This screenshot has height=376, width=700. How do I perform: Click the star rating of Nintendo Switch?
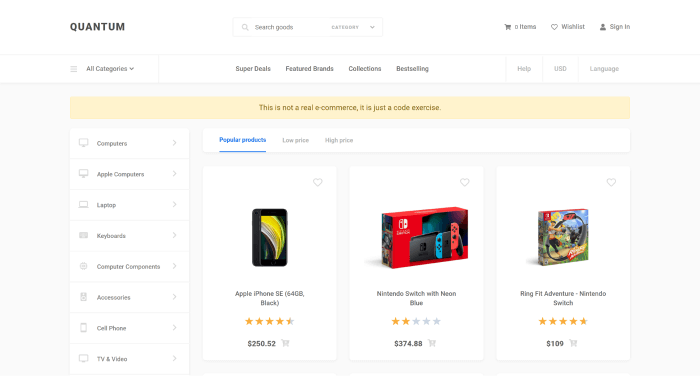coord(416,321)
